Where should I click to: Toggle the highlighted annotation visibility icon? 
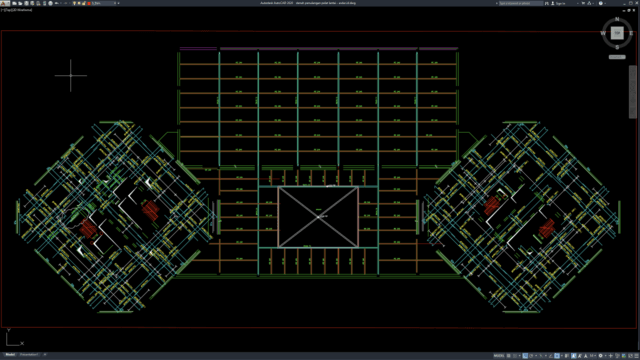tap(573, 356)
